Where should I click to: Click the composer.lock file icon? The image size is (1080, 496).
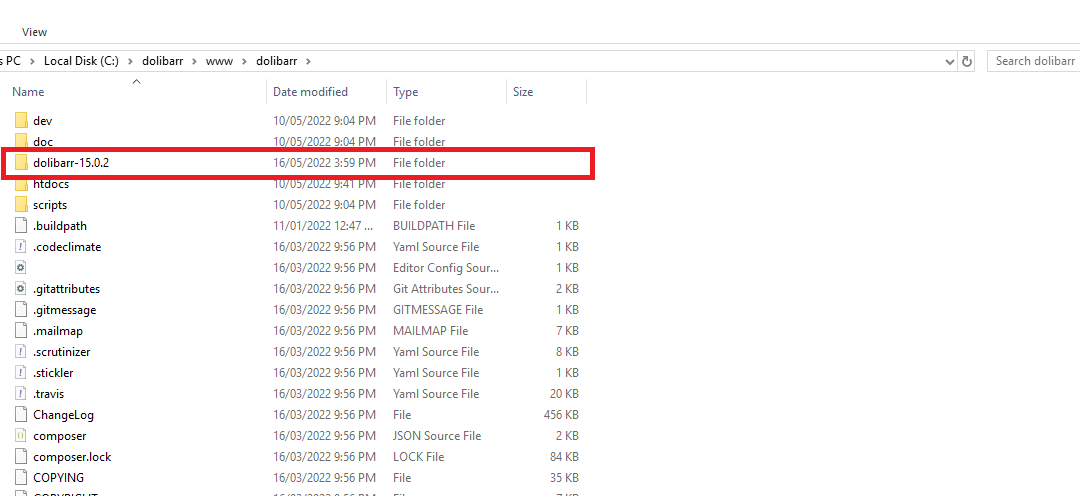click(x=21, y=457)
